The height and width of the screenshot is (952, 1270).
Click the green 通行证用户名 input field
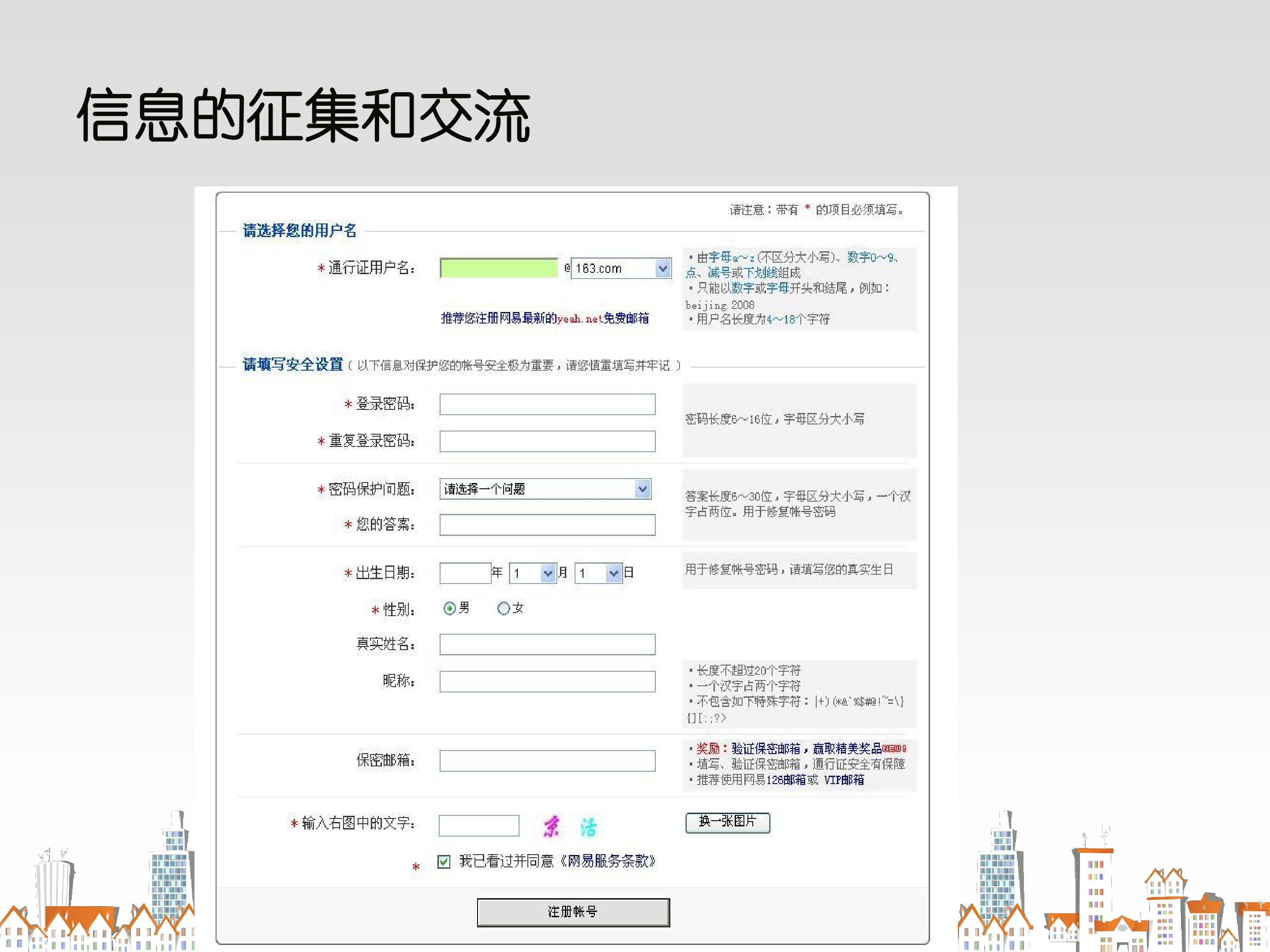[x=498, y=268]
